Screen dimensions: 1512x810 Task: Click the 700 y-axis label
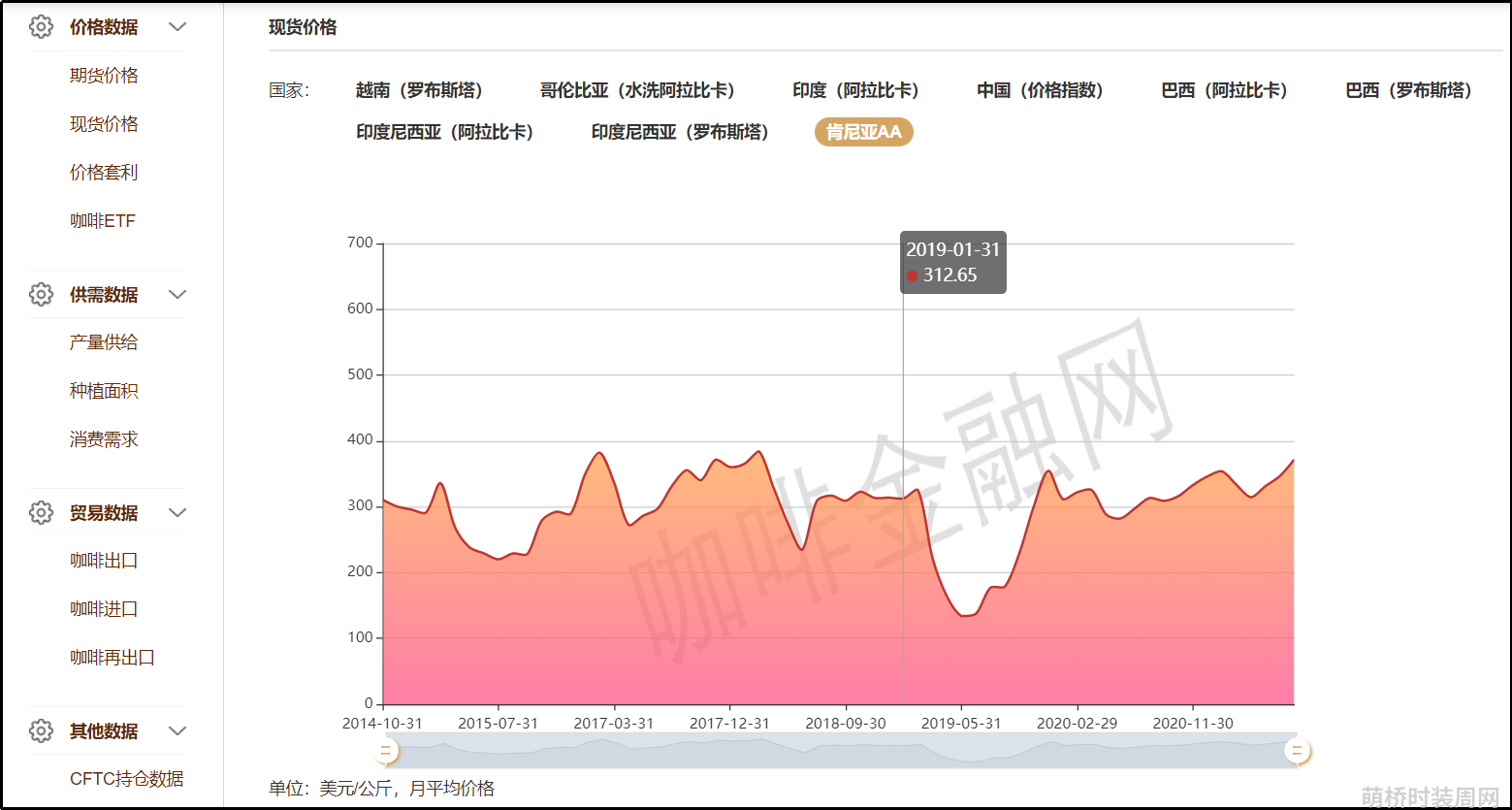[x=360, y=243]
